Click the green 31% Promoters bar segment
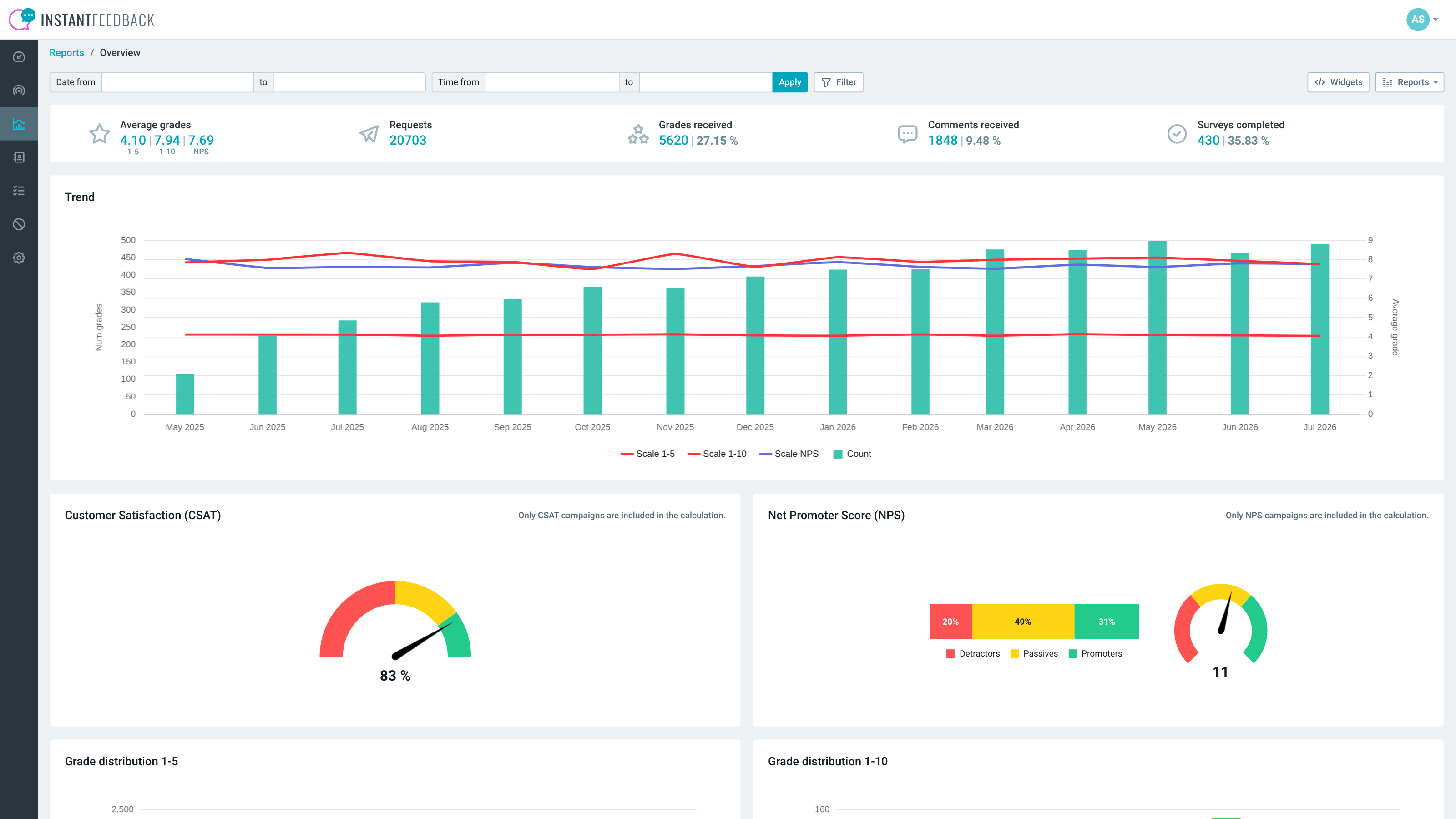1456x819 pixels. click(x=1107, y=622)
